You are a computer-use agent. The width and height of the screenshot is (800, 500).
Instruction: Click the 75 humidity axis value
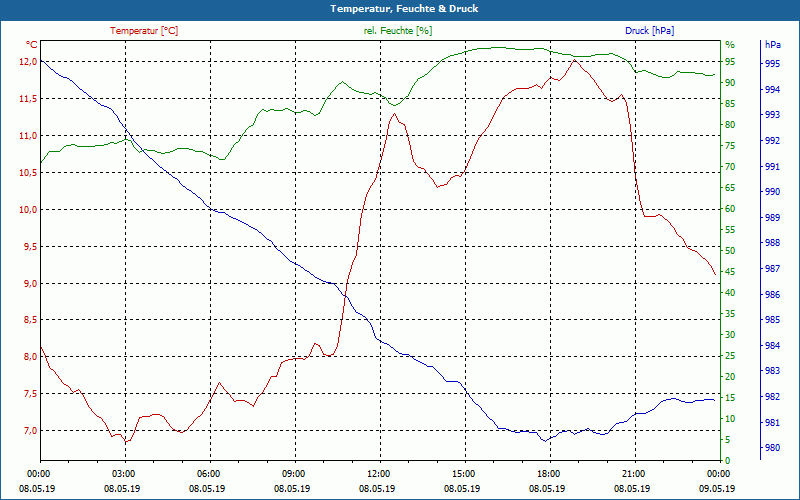click(730, 146)
